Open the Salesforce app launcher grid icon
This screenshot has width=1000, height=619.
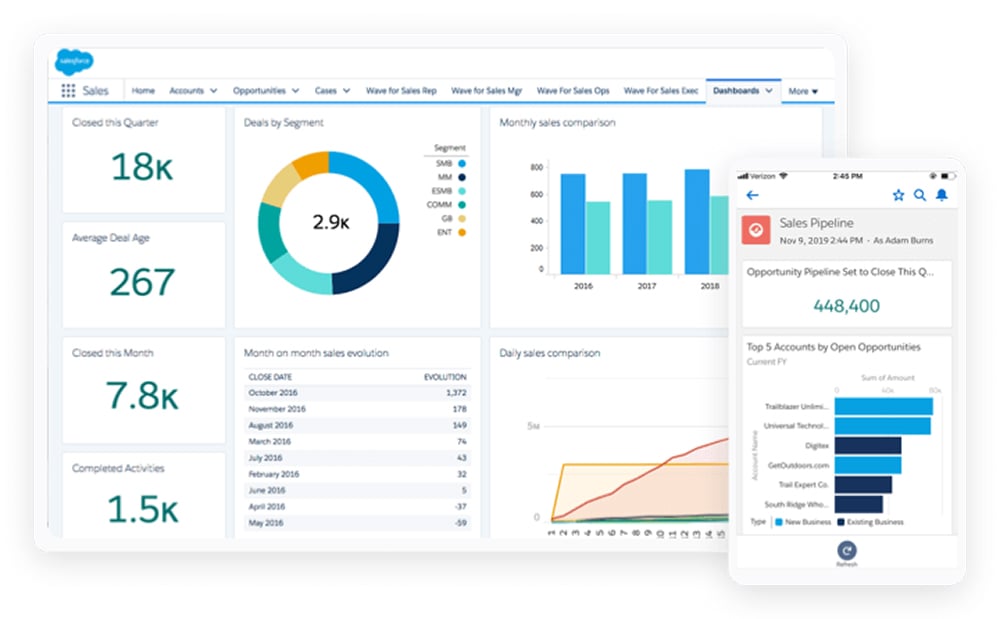(69, 90)
